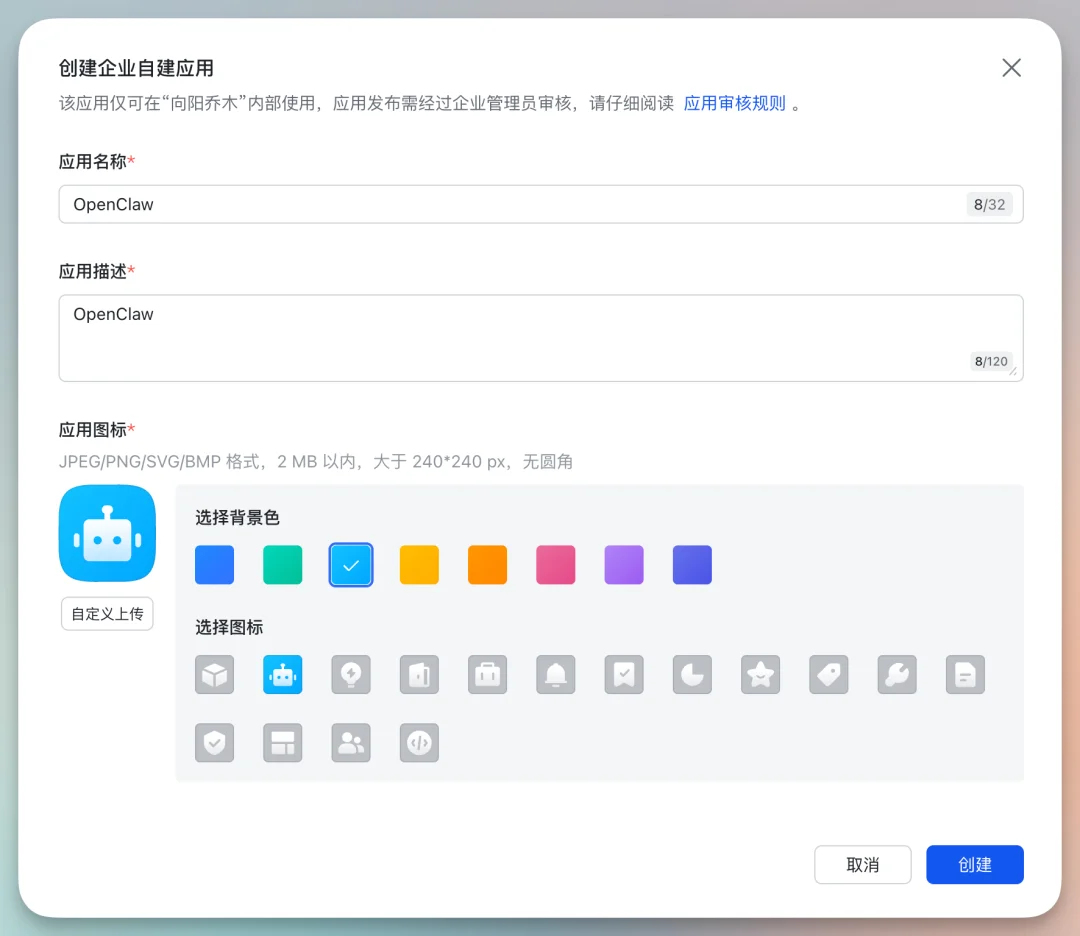The height and width of the screenshot is (936, 1080).
Task: Select the lightbulb icon
Action: pyautogui.click(x=350, y=674)
